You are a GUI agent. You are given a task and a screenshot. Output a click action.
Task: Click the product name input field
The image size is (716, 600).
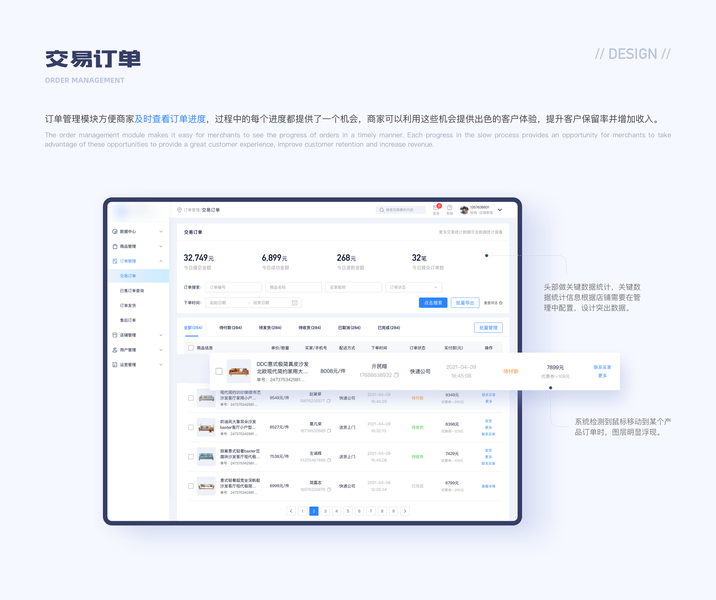(x=293, y=287)
